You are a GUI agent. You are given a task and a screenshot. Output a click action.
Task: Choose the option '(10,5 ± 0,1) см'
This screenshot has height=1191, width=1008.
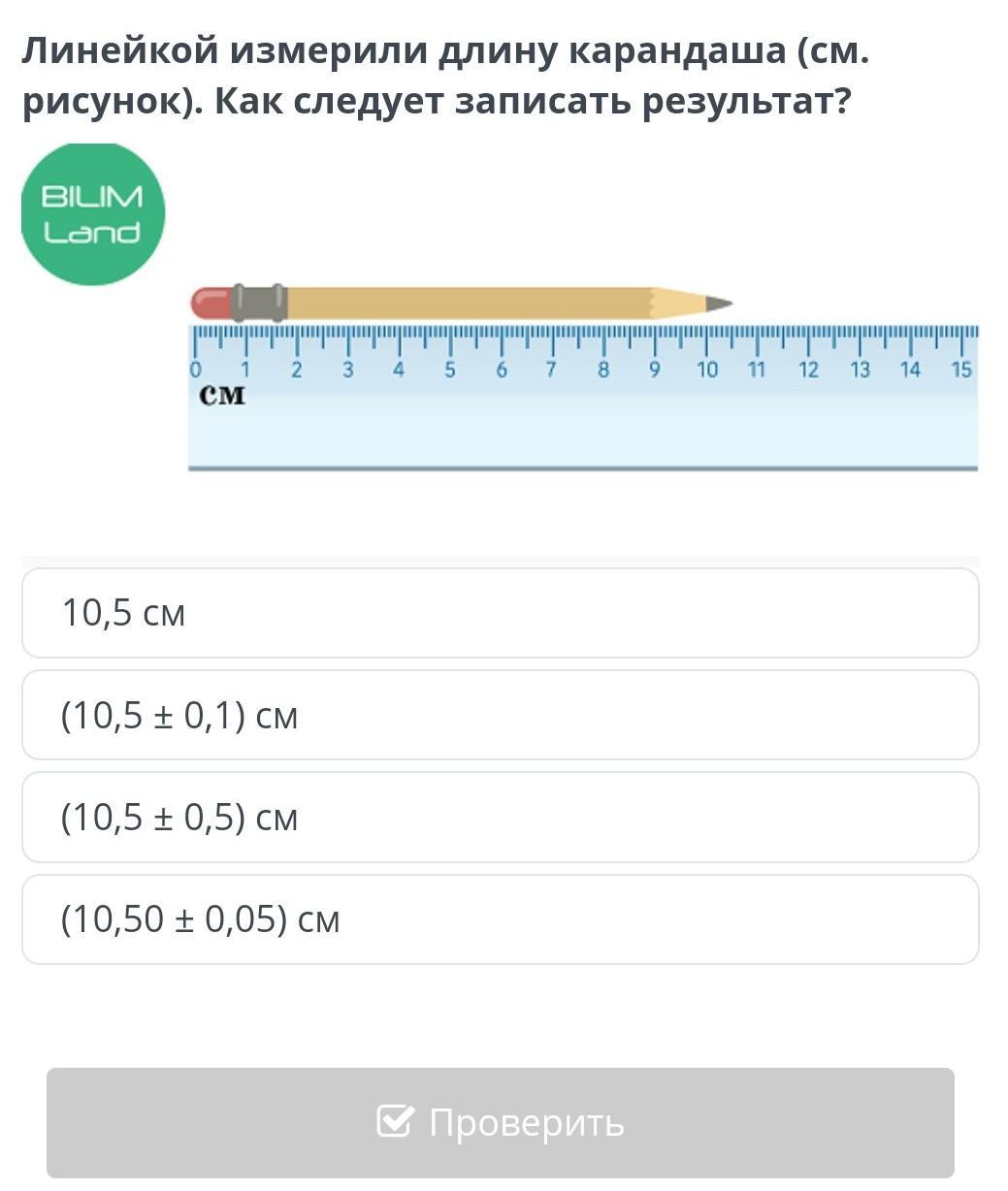click(x=501, y=715)
